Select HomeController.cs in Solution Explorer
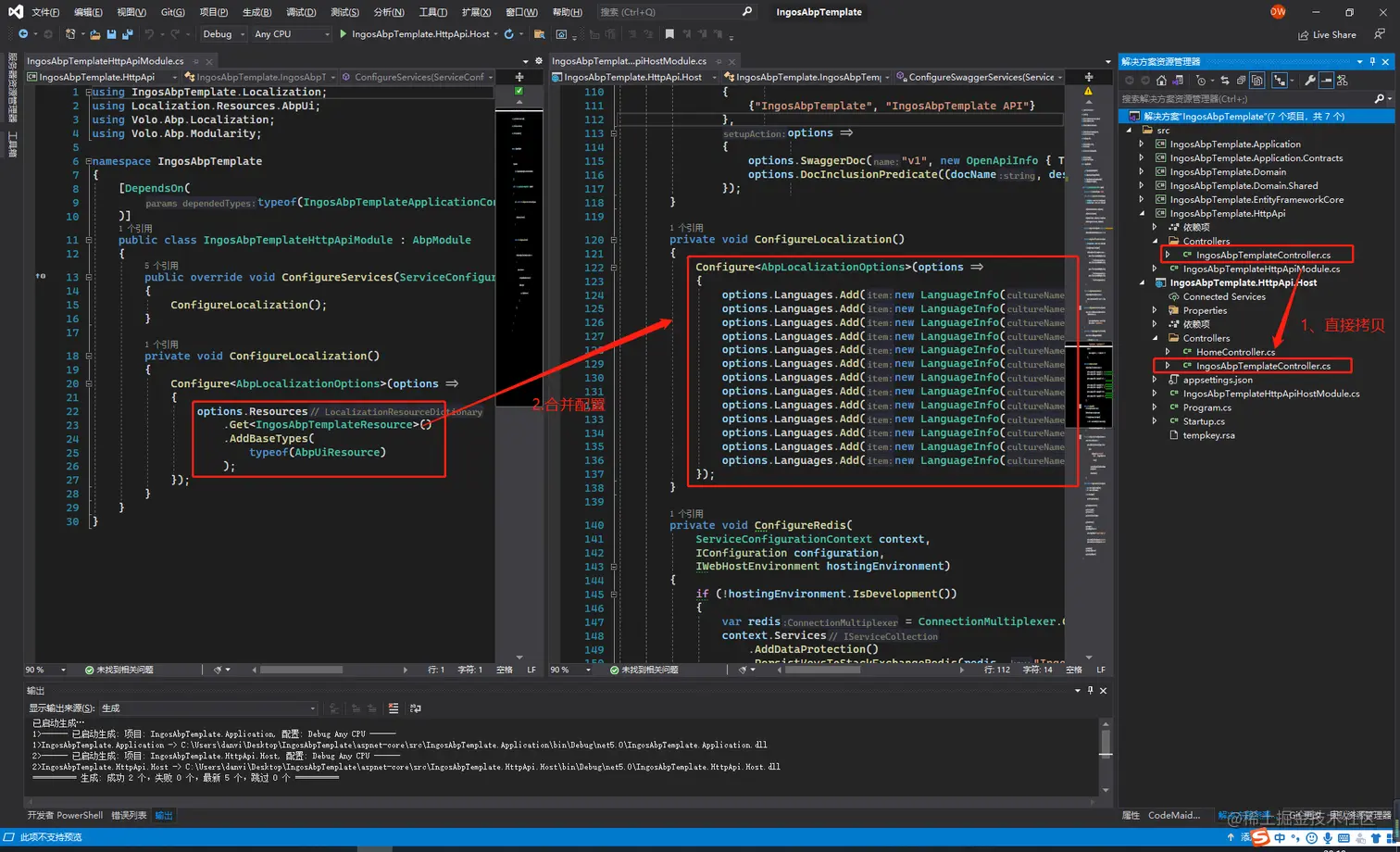Screen dimensions: 1400x852 point(1235,353)
